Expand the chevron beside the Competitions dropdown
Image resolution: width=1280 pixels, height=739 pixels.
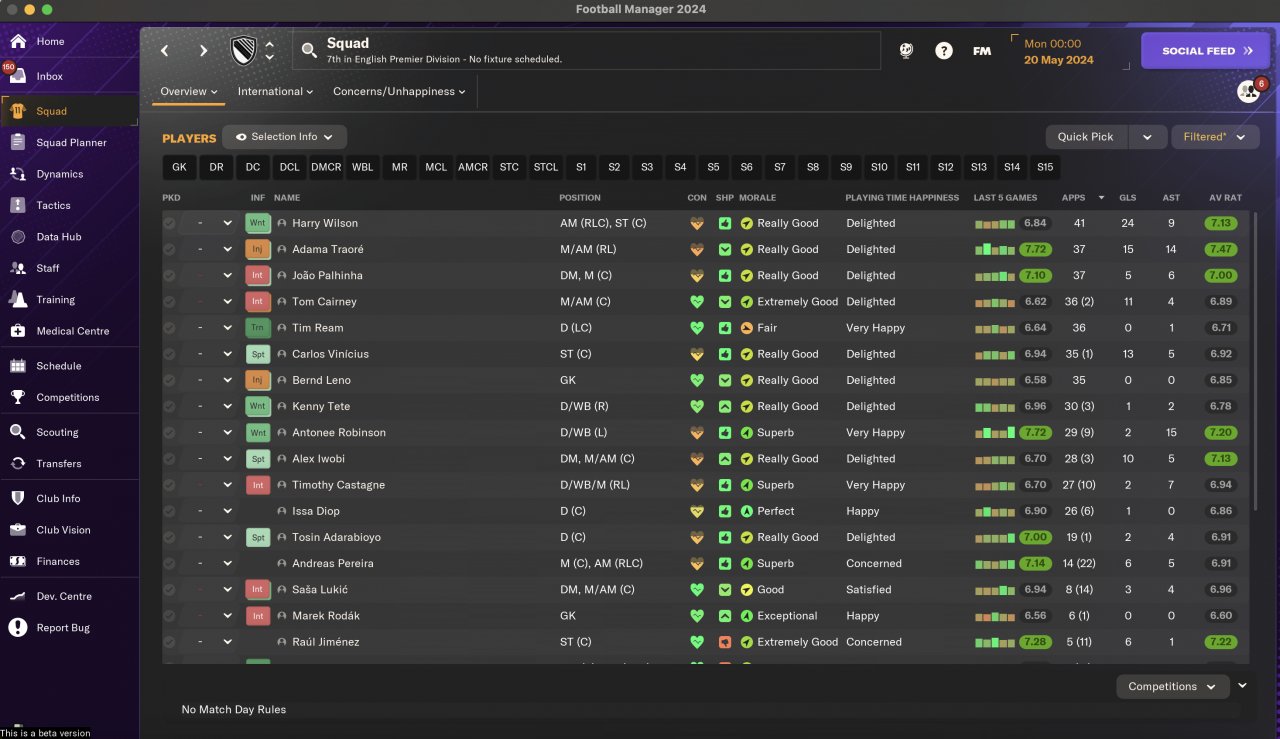click(x=1243, y=686)
